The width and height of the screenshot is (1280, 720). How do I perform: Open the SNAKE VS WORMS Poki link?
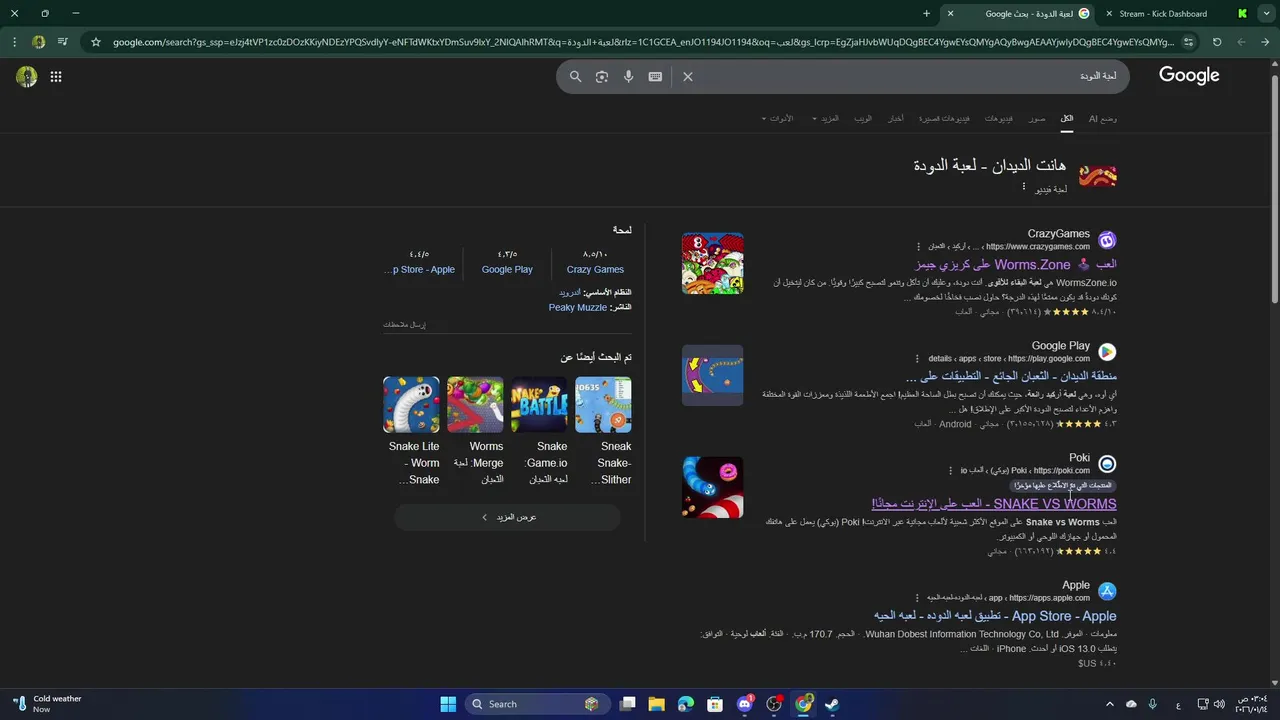coord(994,504)
